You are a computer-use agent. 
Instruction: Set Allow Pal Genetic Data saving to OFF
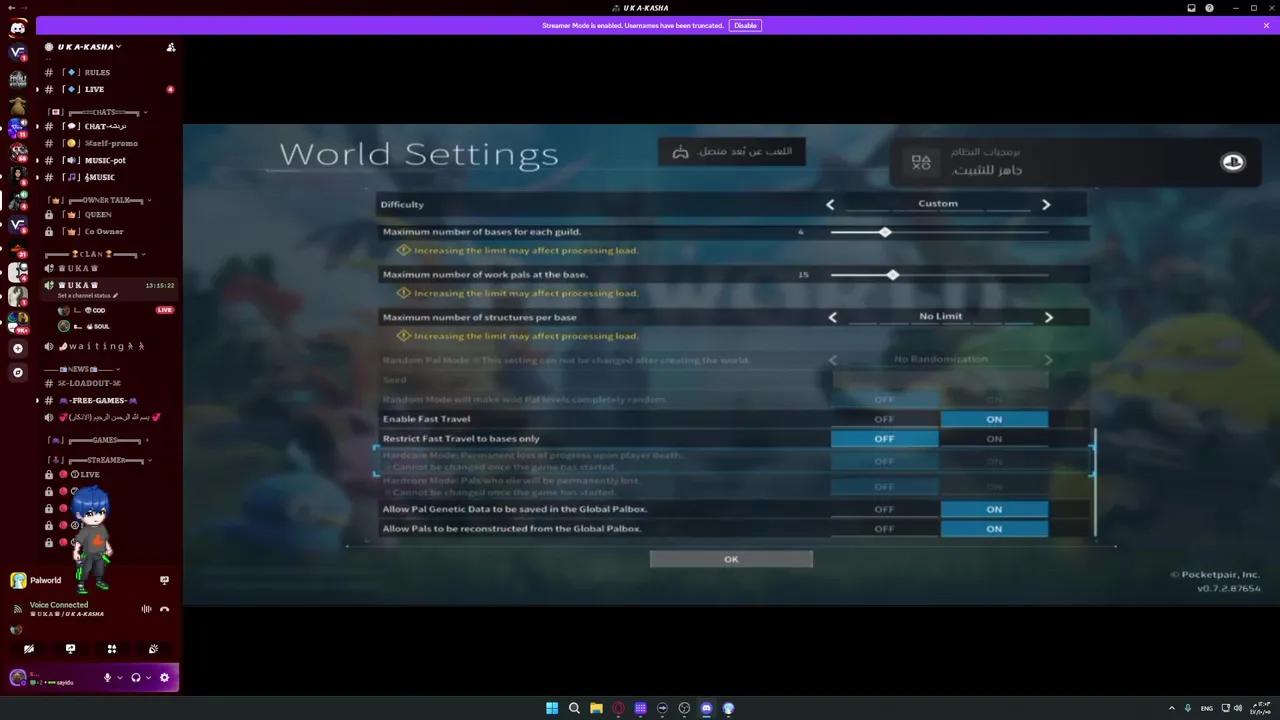tap(884, 509)
